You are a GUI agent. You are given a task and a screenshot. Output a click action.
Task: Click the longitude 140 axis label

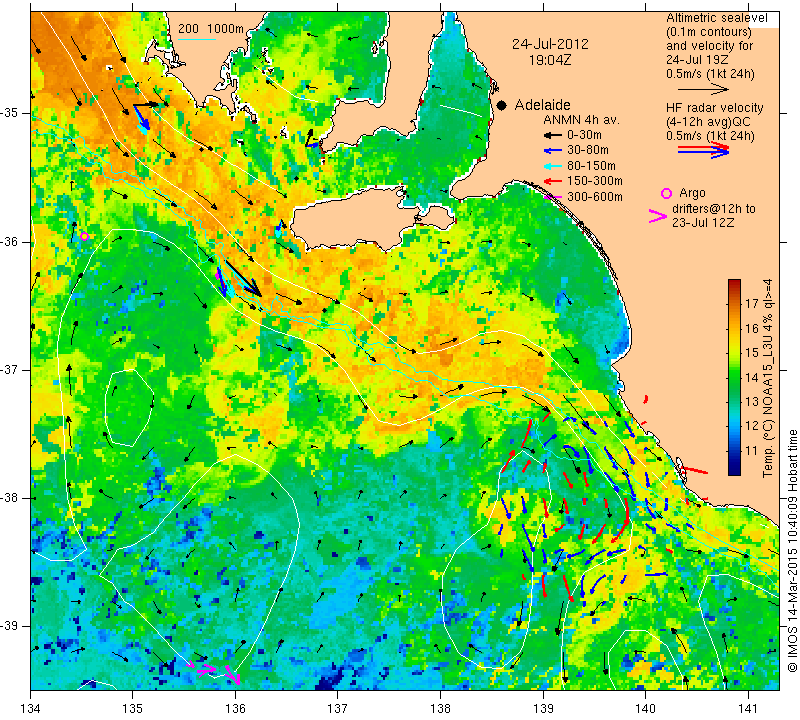coord(645,708)
